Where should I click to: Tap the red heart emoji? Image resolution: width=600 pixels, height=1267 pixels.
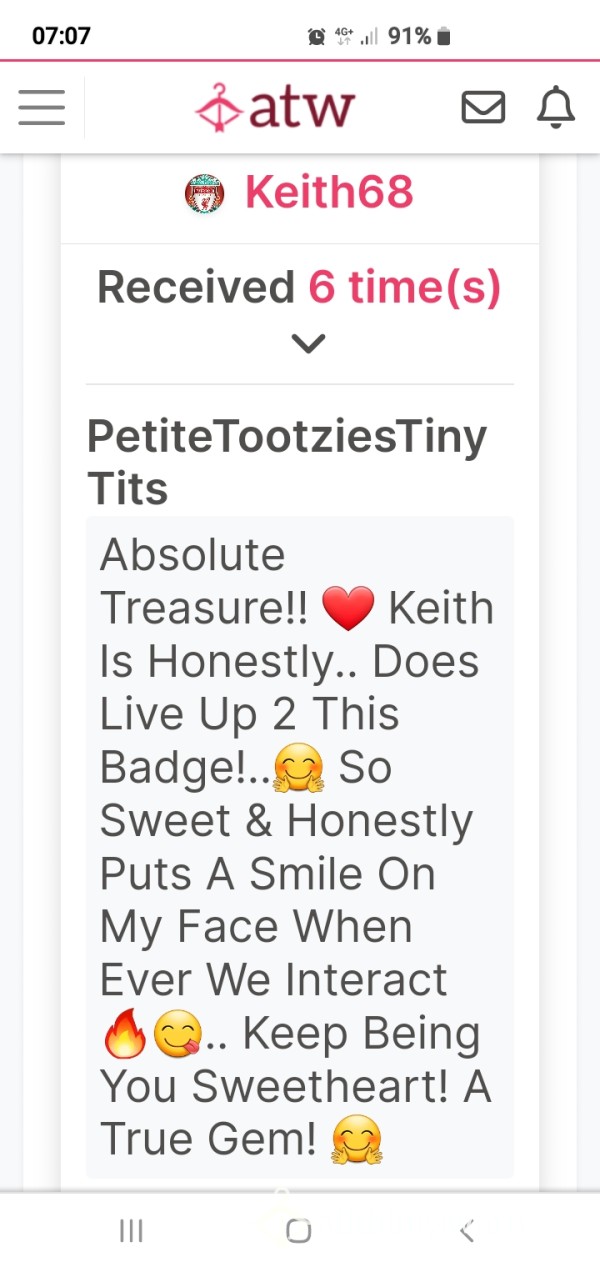[349, 609]
